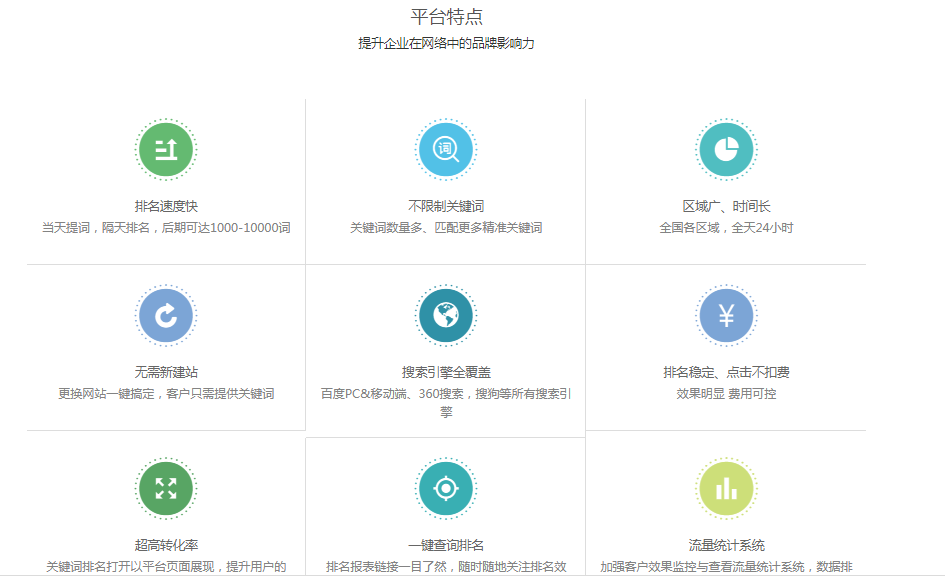Click the teal target crosshair icon
Image resolution: width=945 pixels, height=576 pixels.
coord(446,488)
